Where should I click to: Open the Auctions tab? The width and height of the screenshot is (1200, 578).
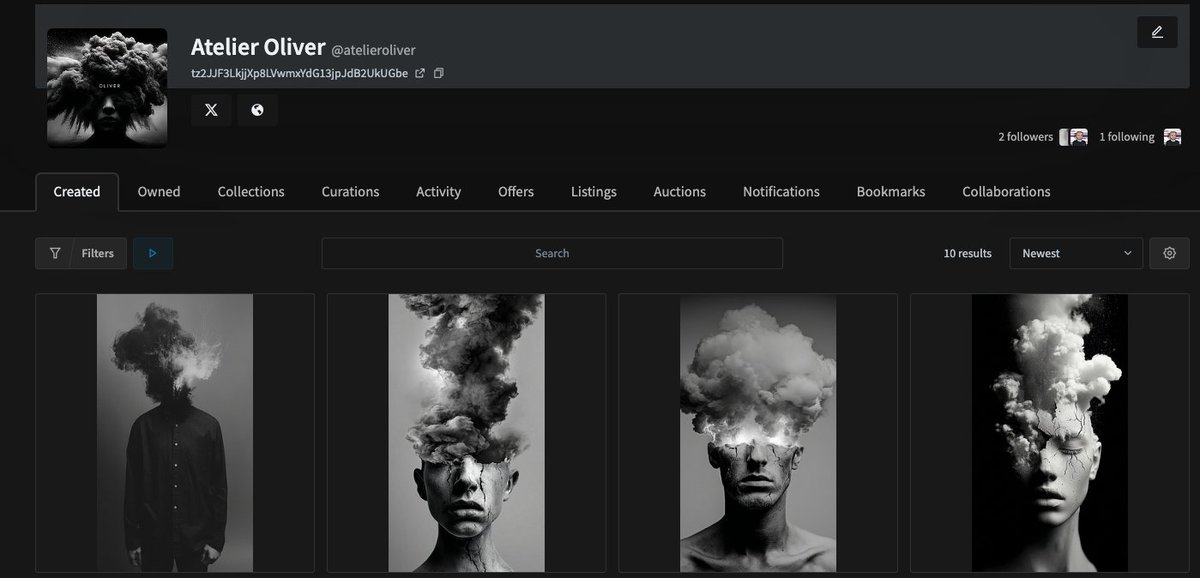pos(679,191)
